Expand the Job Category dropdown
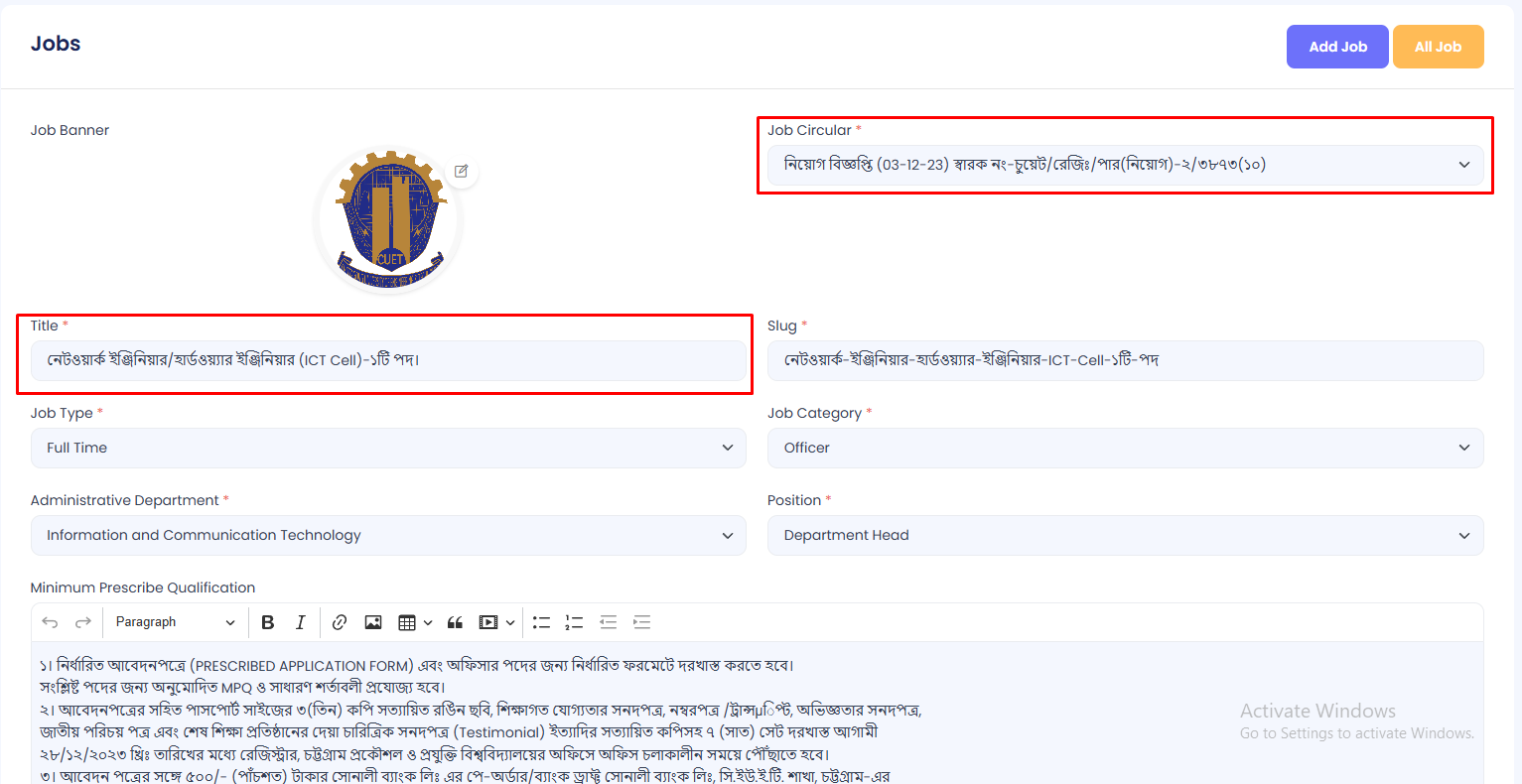 (1125, 448)
